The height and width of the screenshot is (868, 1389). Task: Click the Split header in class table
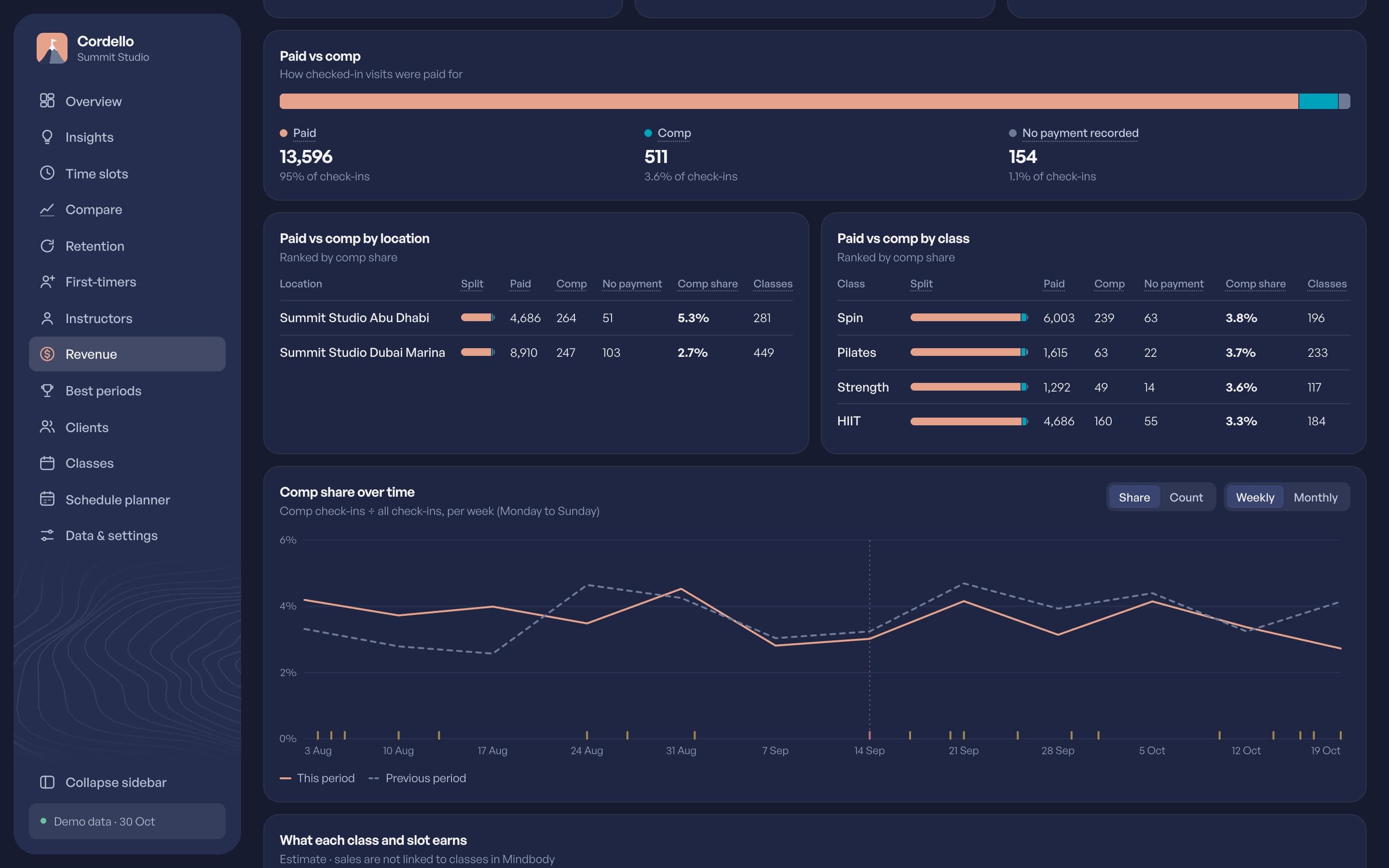click(921, 284)
